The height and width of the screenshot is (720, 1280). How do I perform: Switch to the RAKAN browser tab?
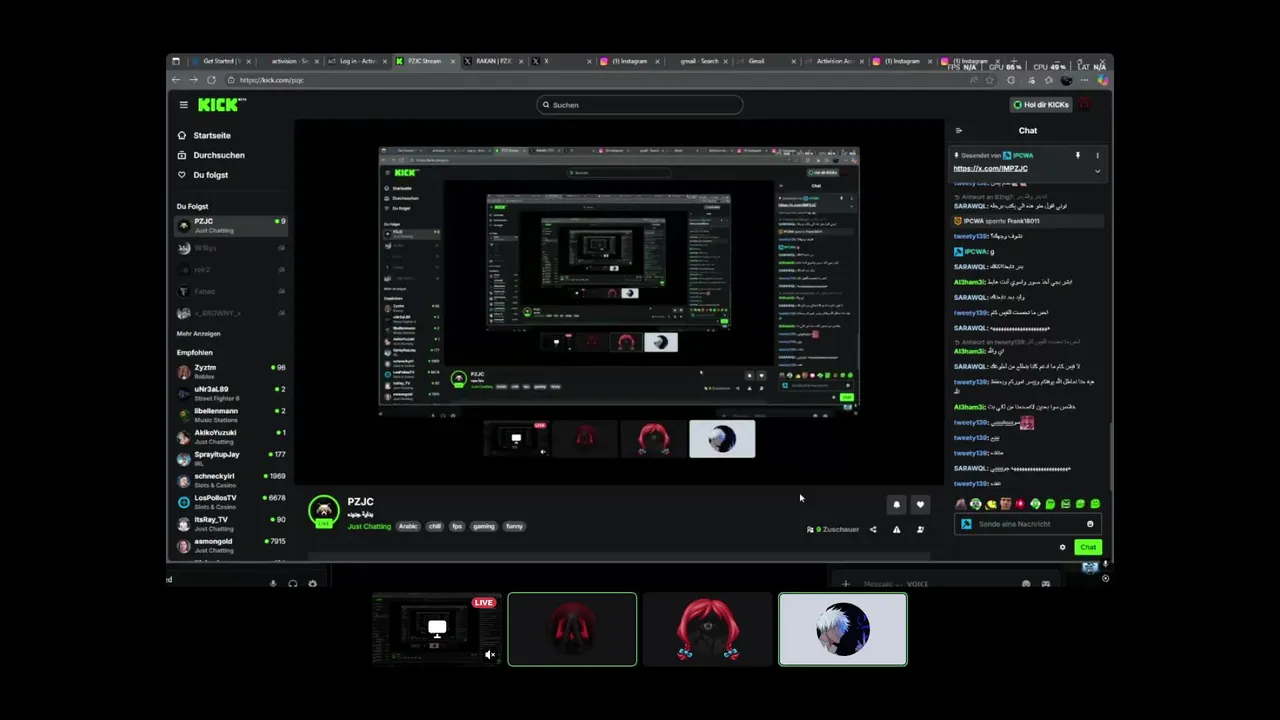pyautogui.click(x=494, y=61)
